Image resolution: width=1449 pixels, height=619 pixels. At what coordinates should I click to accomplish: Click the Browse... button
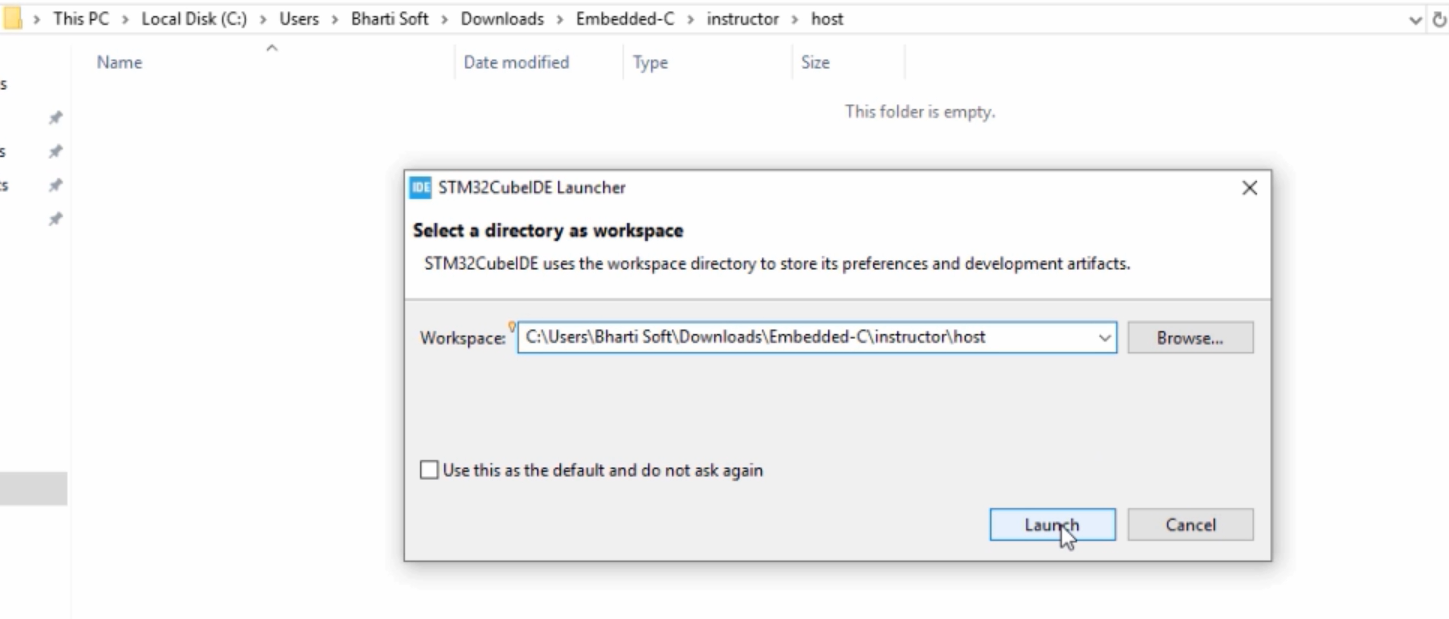[1190, 338]
